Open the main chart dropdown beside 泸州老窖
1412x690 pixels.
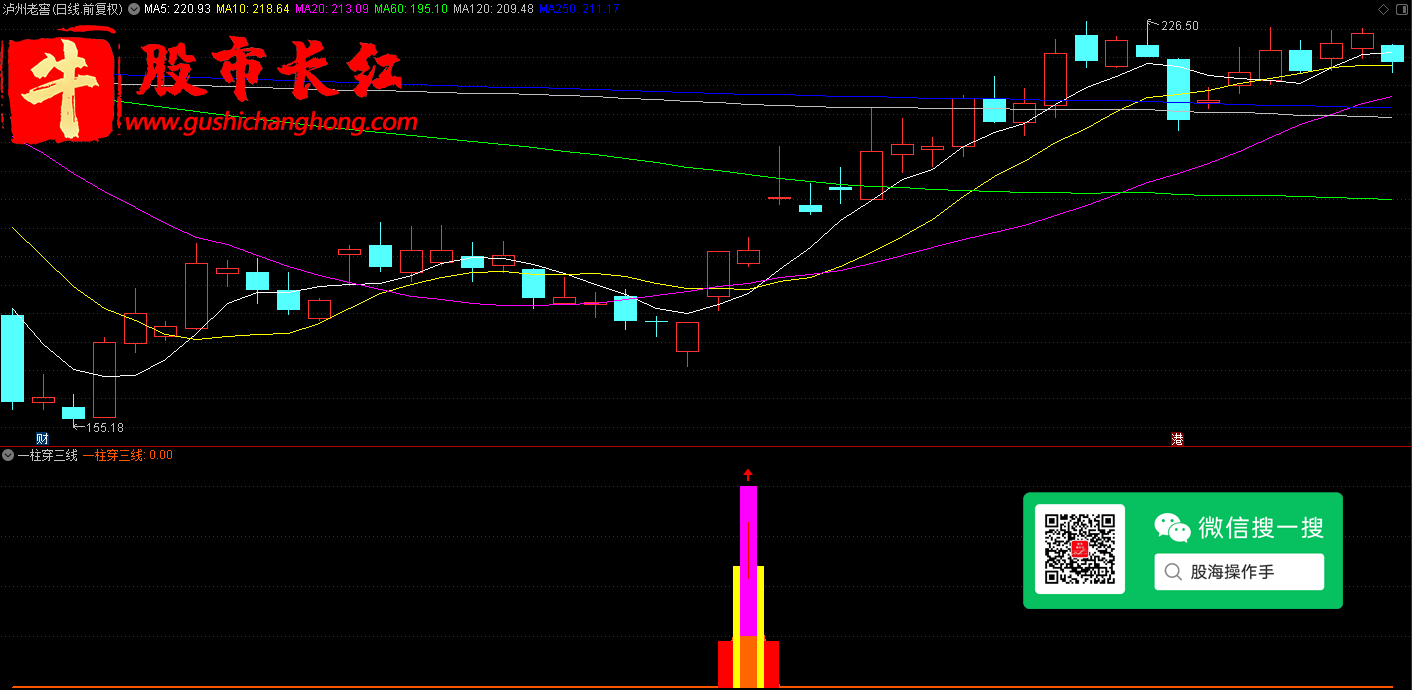click(133, 9)
